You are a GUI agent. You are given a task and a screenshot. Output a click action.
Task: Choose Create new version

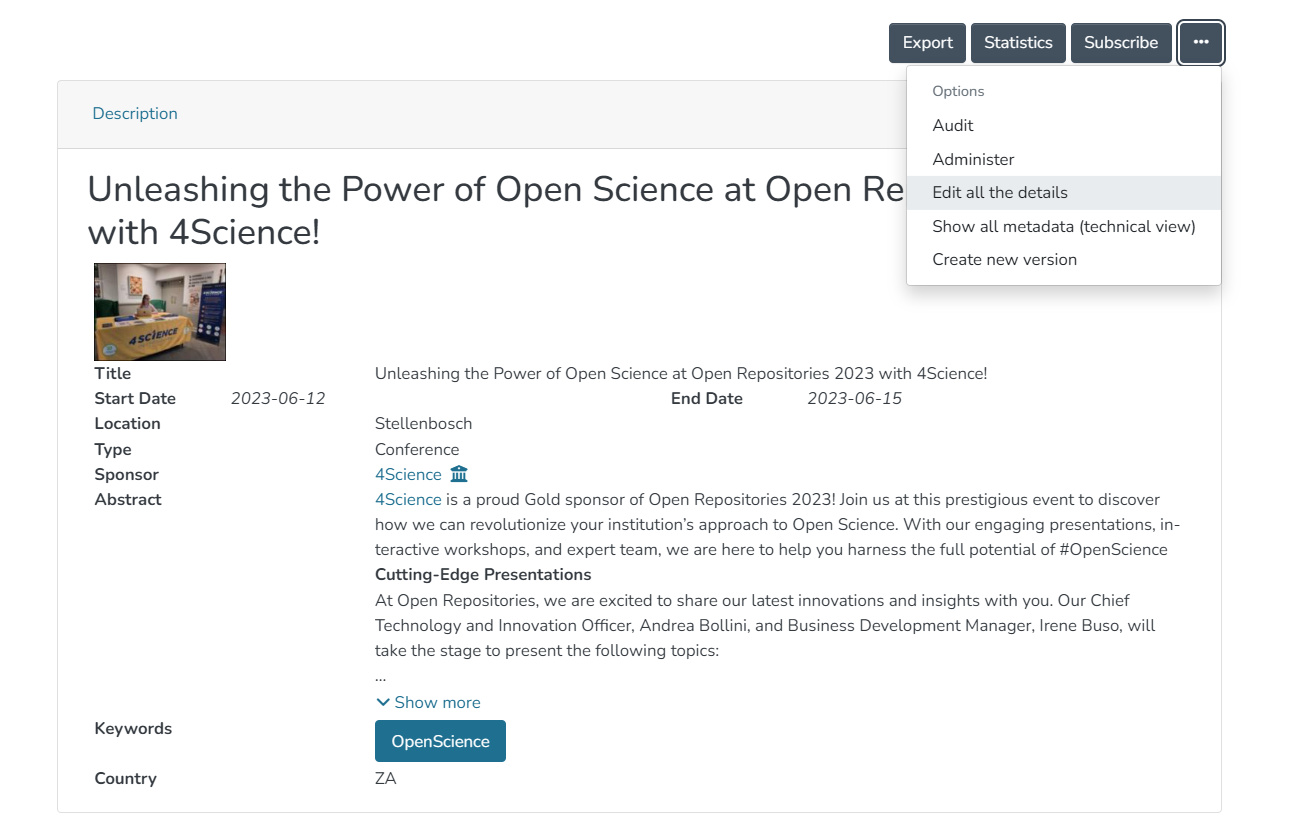pyautogui.click(x=1064, y=260)
